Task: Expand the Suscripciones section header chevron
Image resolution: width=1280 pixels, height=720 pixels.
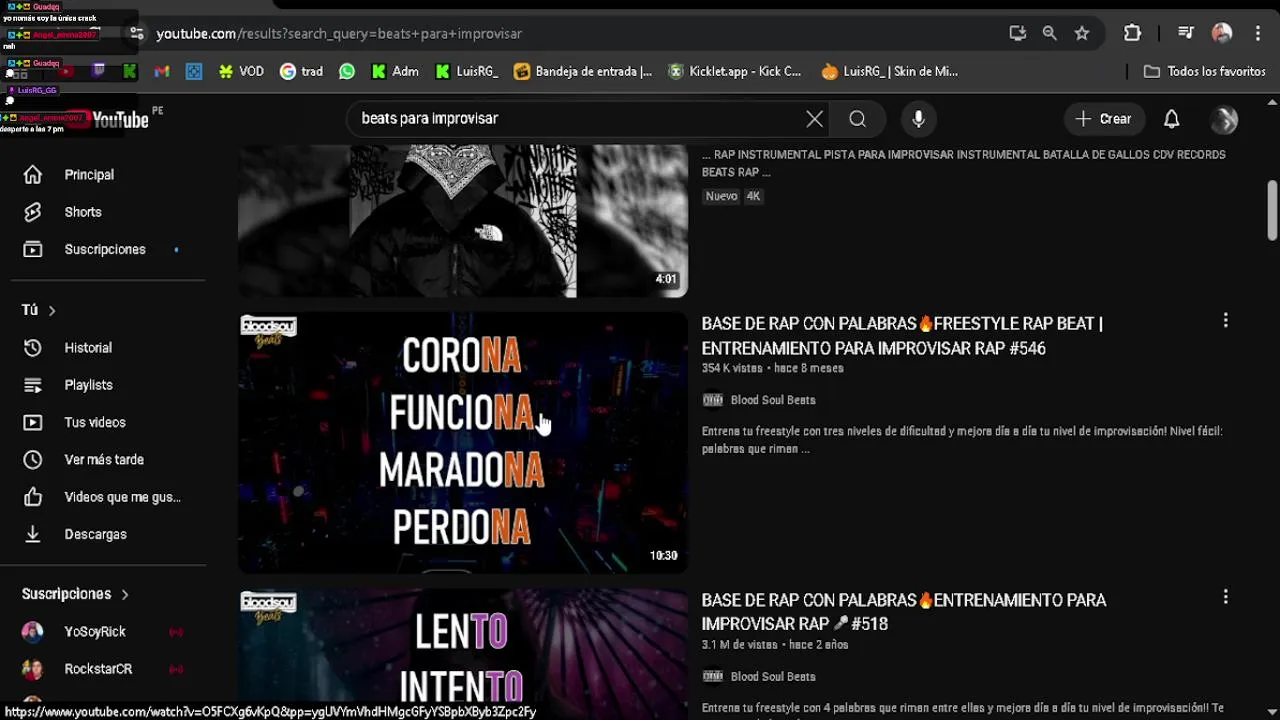Action: 125,595
